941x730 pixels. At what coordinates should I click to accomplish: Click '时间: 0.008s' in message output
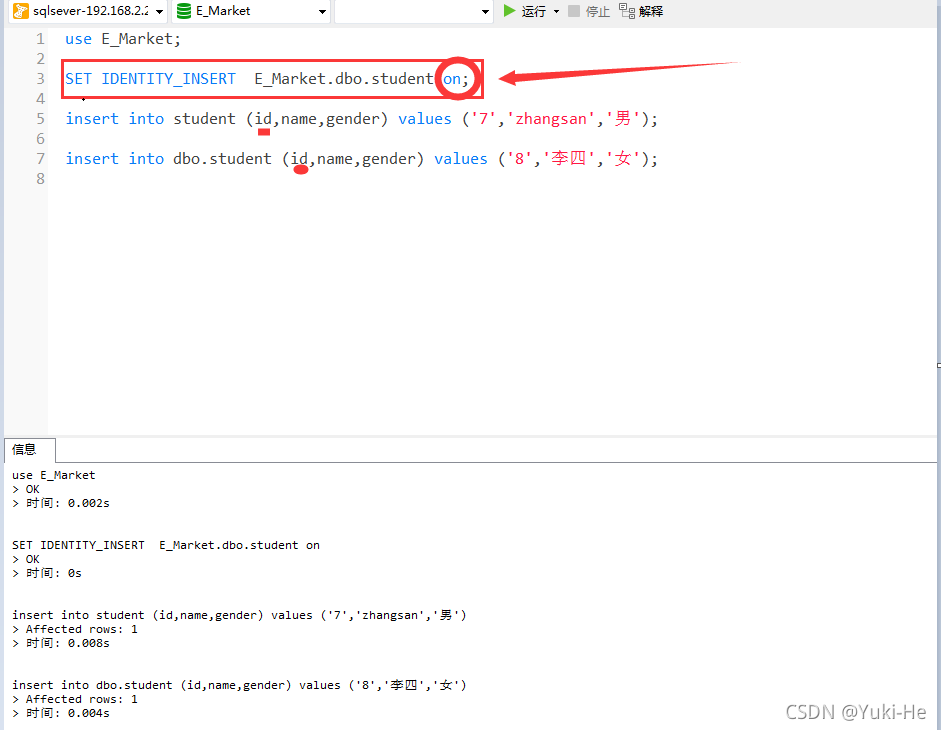(x=67, y=643)
